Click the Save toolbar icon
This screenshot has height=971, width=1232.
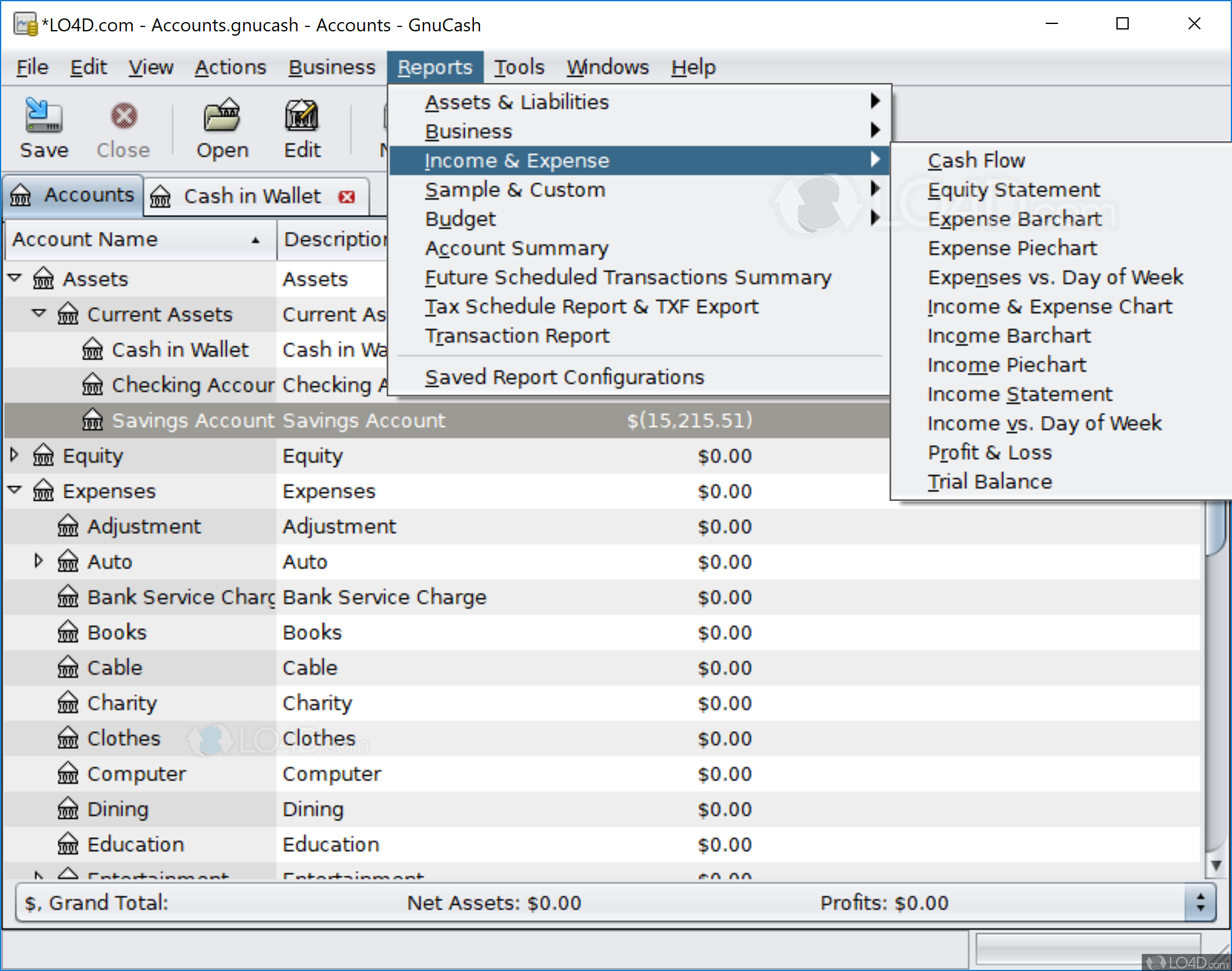[x=43, y=116]
